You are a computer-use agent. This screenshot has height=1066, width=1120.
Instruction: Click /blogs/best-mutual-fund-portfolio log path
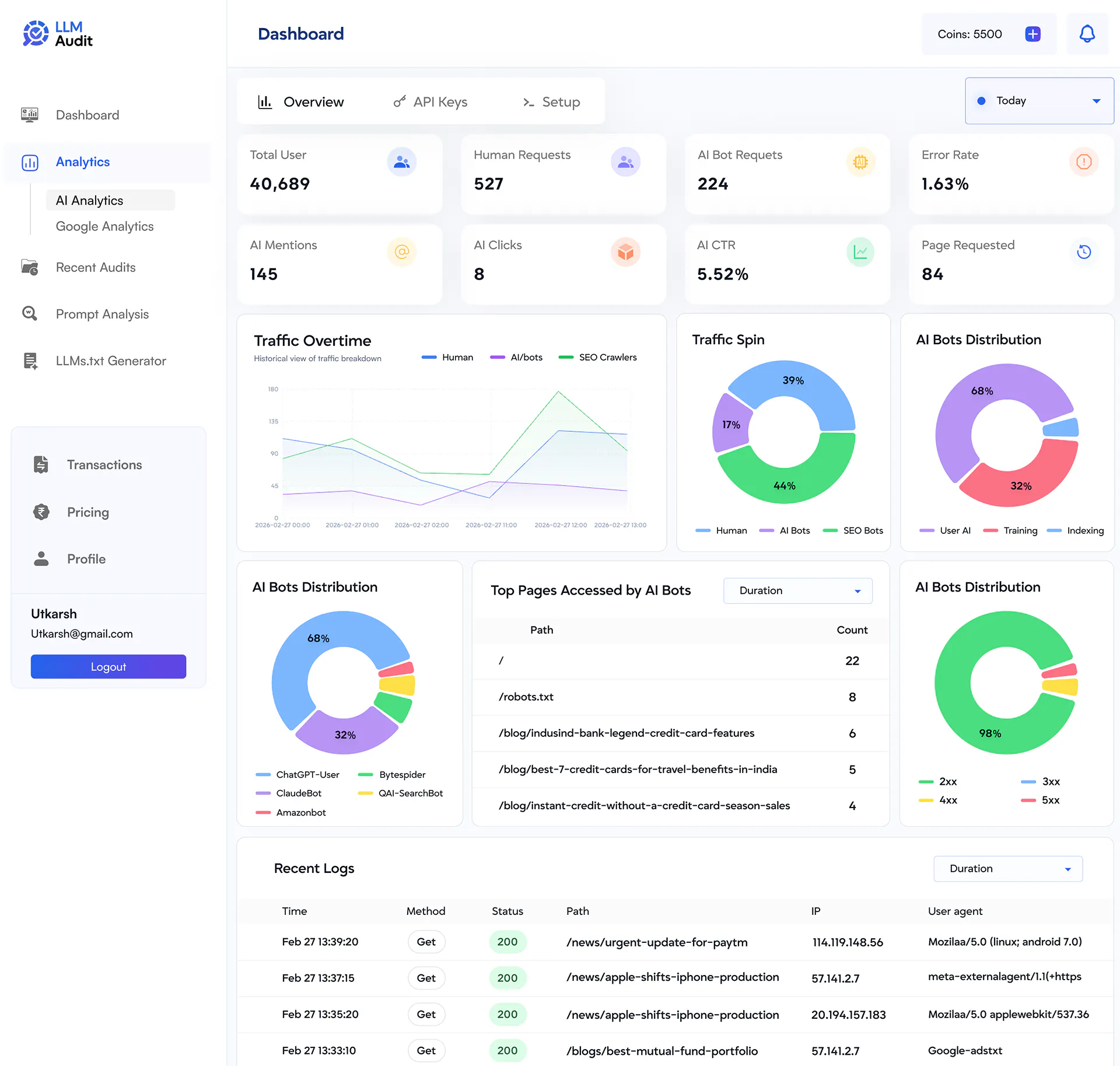pyautogui.click(x=662, y=1051)
